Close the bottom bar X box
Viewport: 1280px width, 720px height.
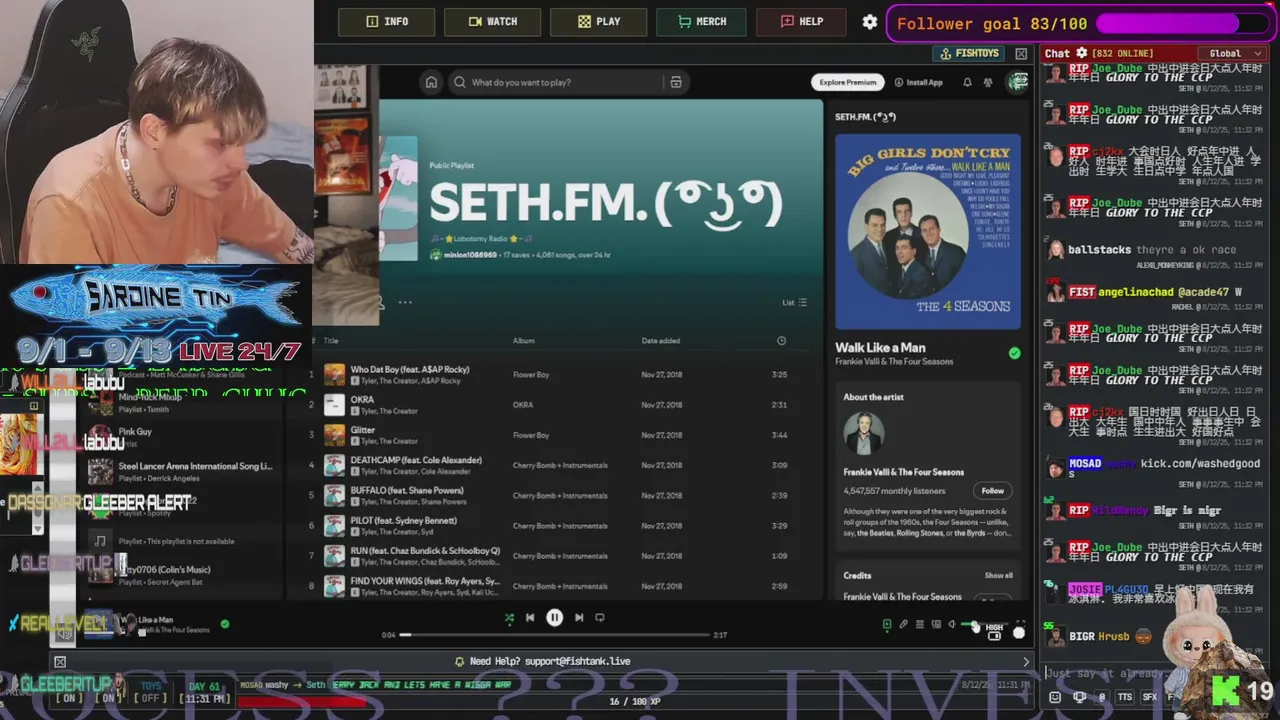(60, 662)
